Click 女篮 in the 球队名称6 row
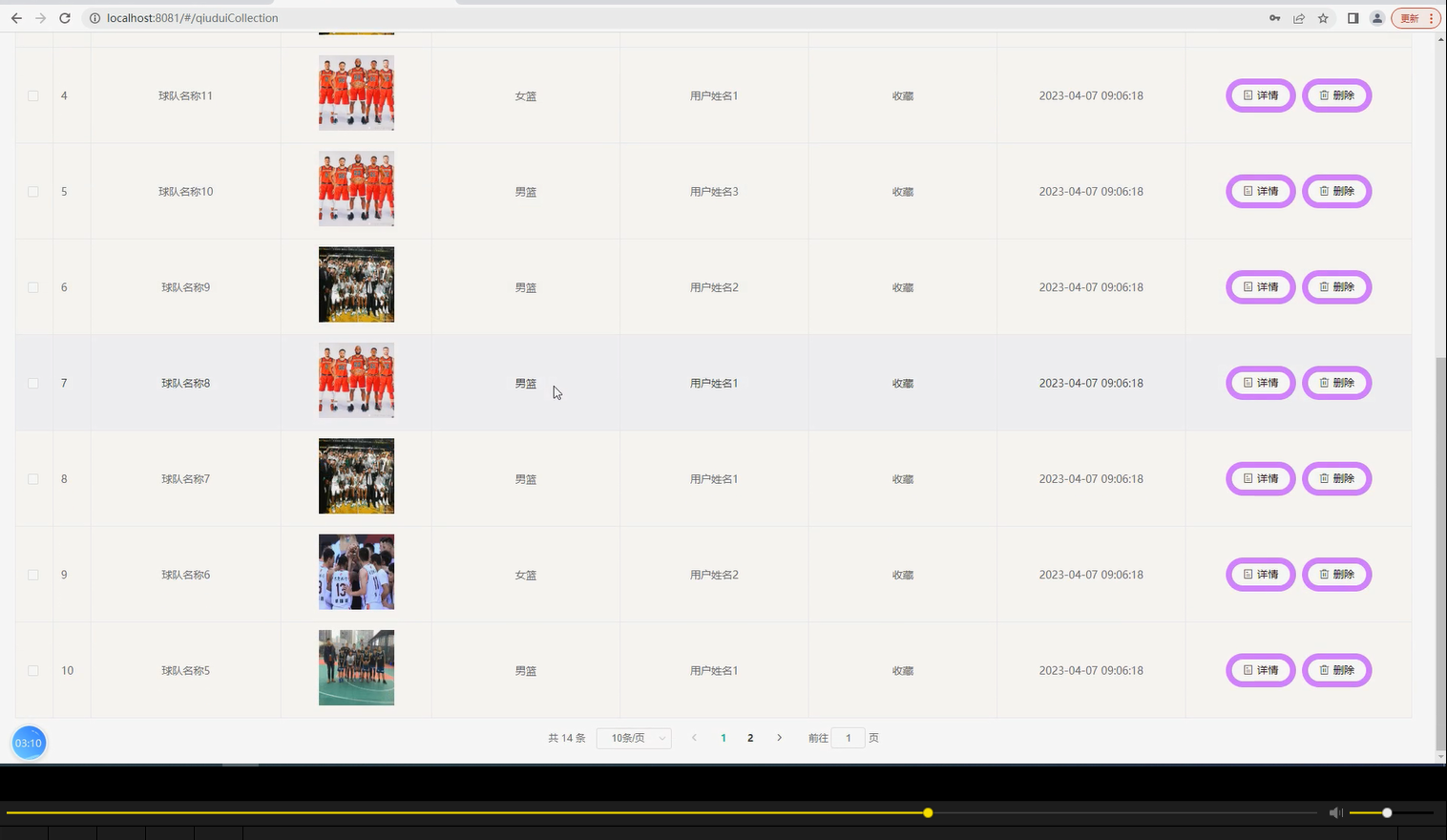The width and height of the screenshot is (1447, 840). pyautogui.click(x=526, y=575)
